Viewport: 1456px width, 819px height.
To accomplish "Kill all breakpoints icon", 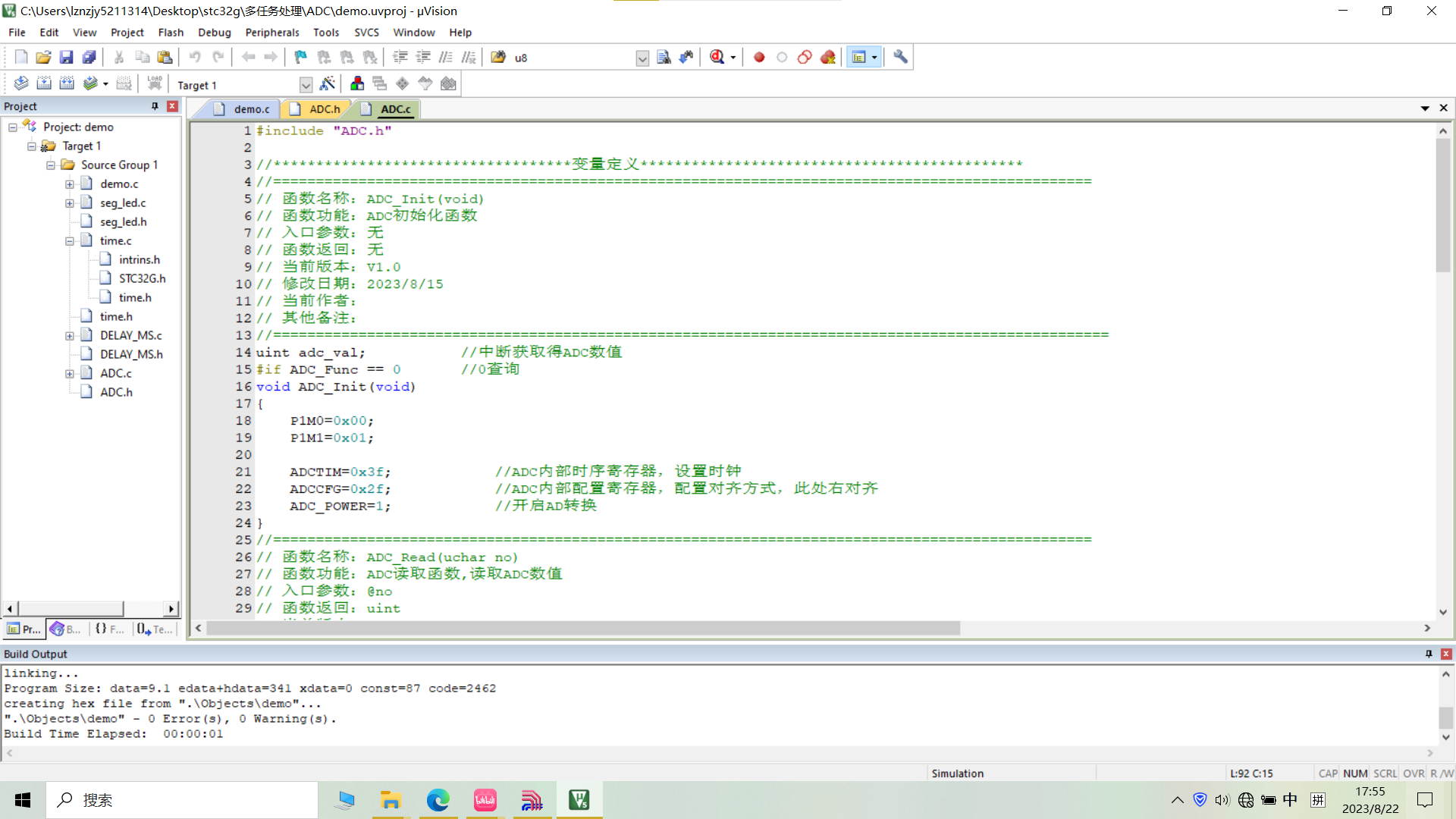I will coord(827,57).
